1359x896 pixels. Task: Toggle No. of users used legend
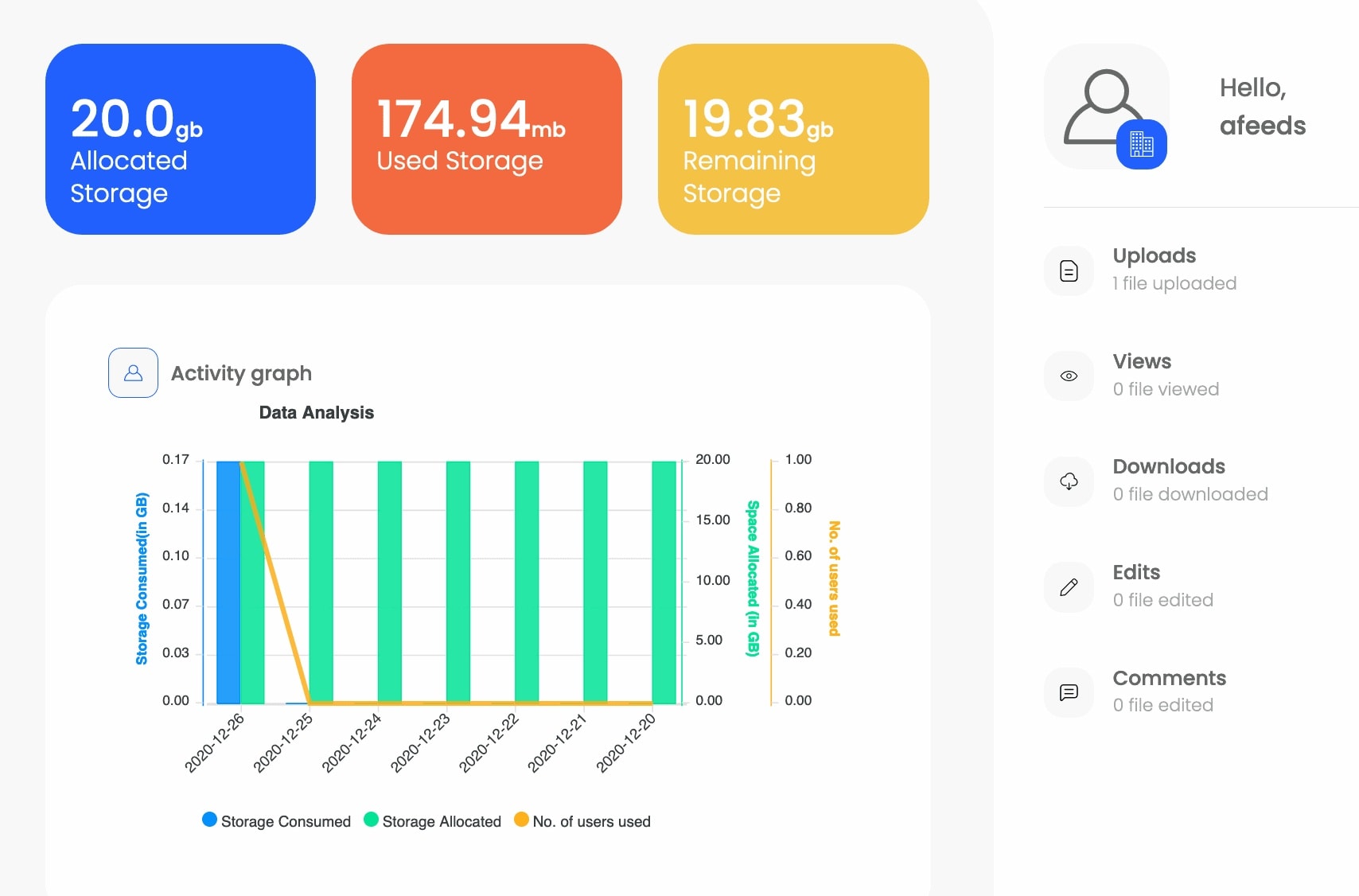point(582,820)
